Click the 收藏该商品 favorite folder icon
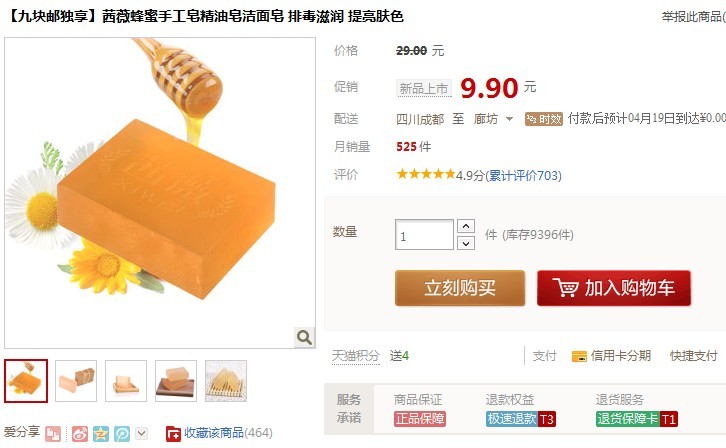The width and height of the screenshot is (726, 448). [173, 434]
